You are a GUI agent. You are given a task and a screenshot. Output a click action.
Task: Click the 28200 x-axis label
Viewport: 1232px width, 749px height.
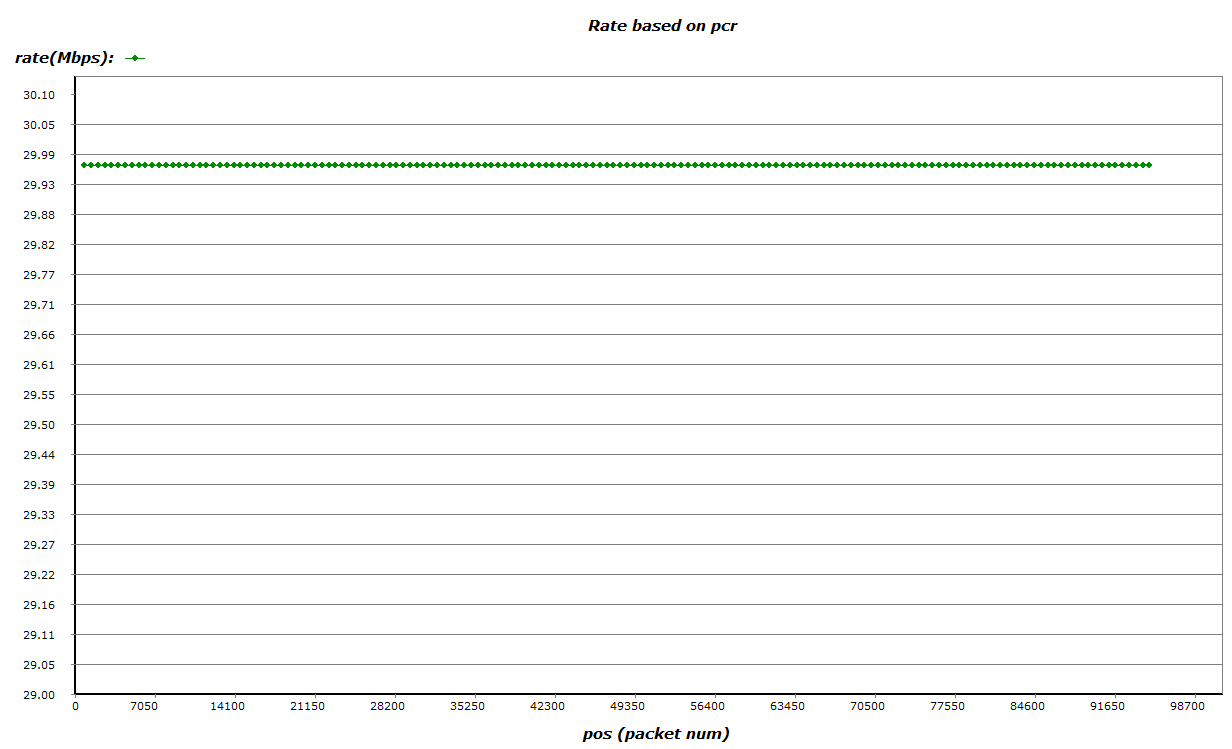388,707
